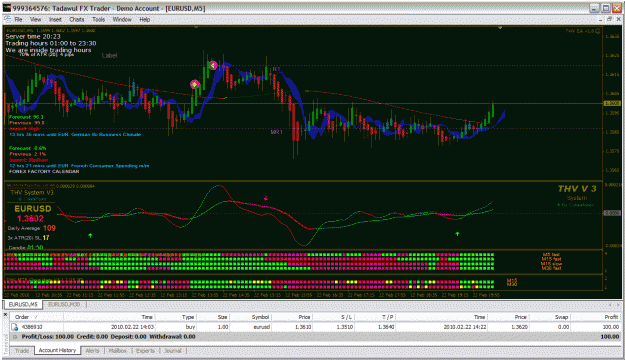Open the Tools menu
625x360 pixels.
(98, 19)
